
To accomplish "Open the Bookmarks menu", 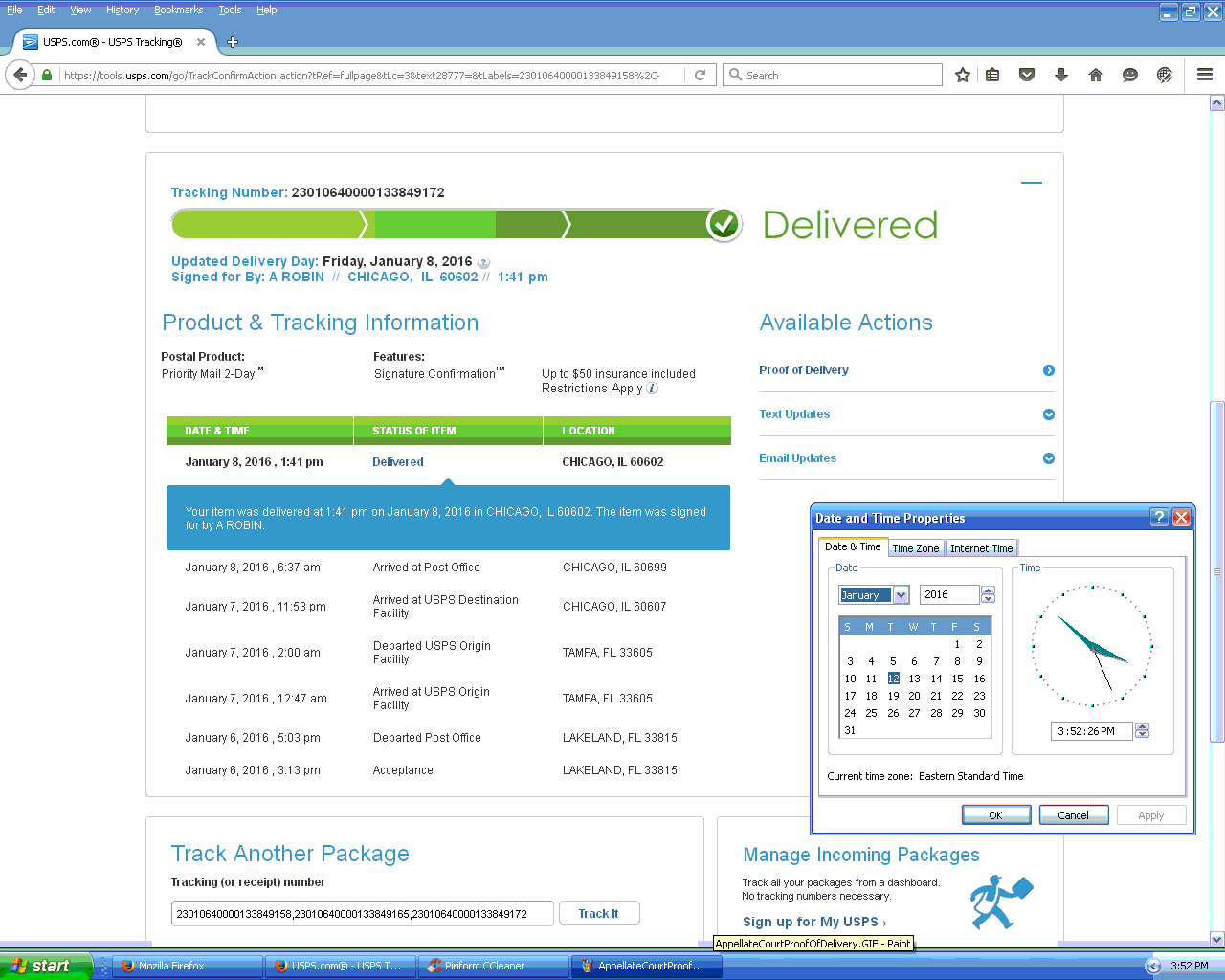I will pos(178,10).
